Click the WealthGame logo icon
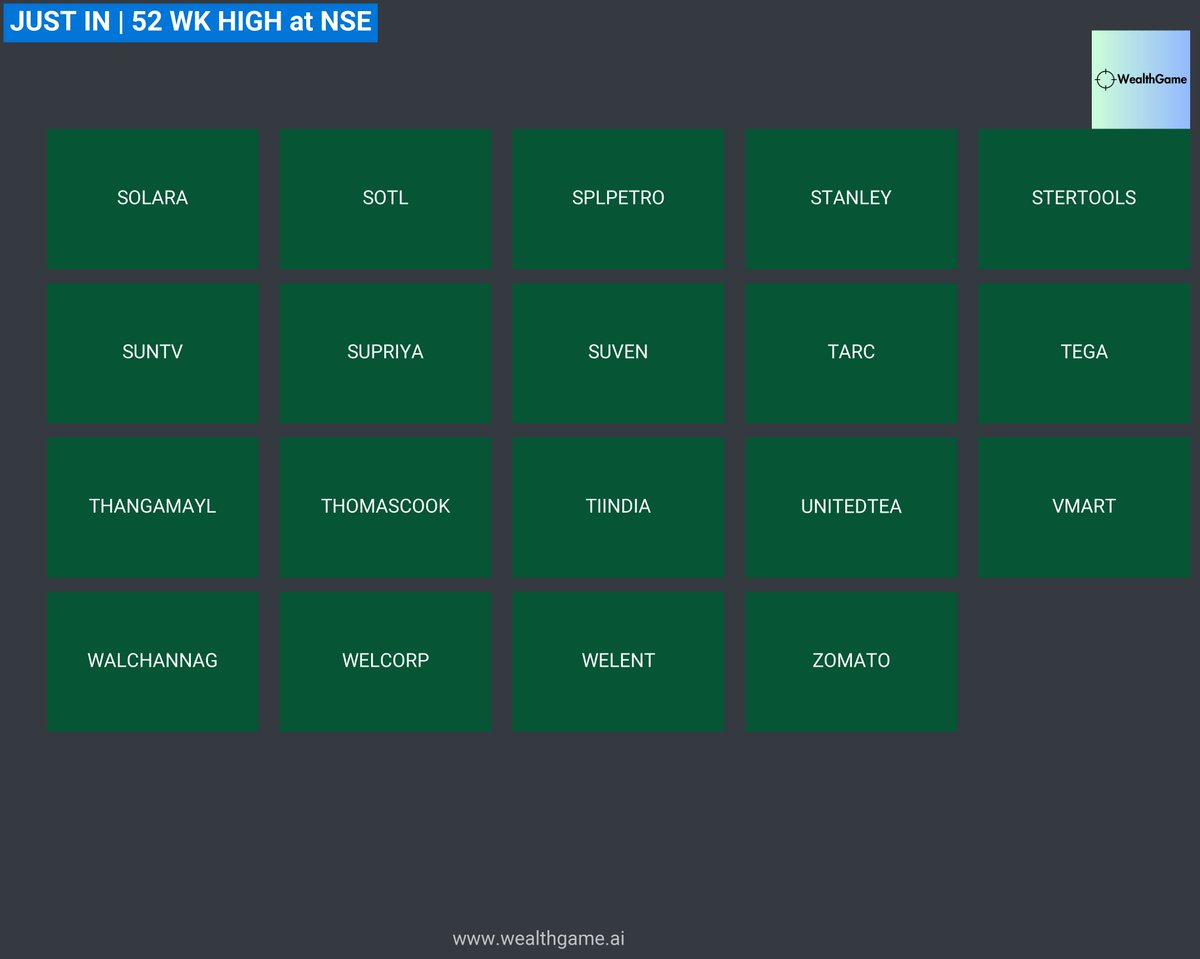Screen dimensions: 1200x959 click(1140, 78)
